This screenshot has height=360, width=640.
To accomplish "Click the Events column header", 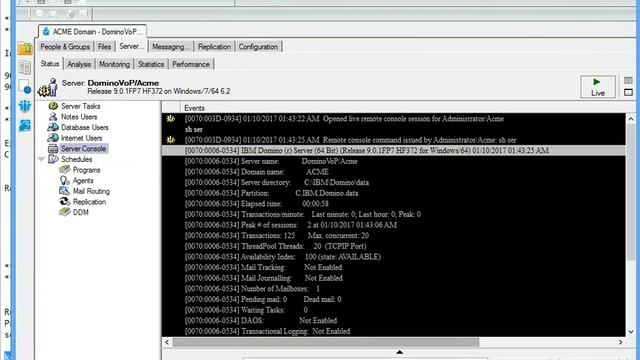I will click(194, 108).
